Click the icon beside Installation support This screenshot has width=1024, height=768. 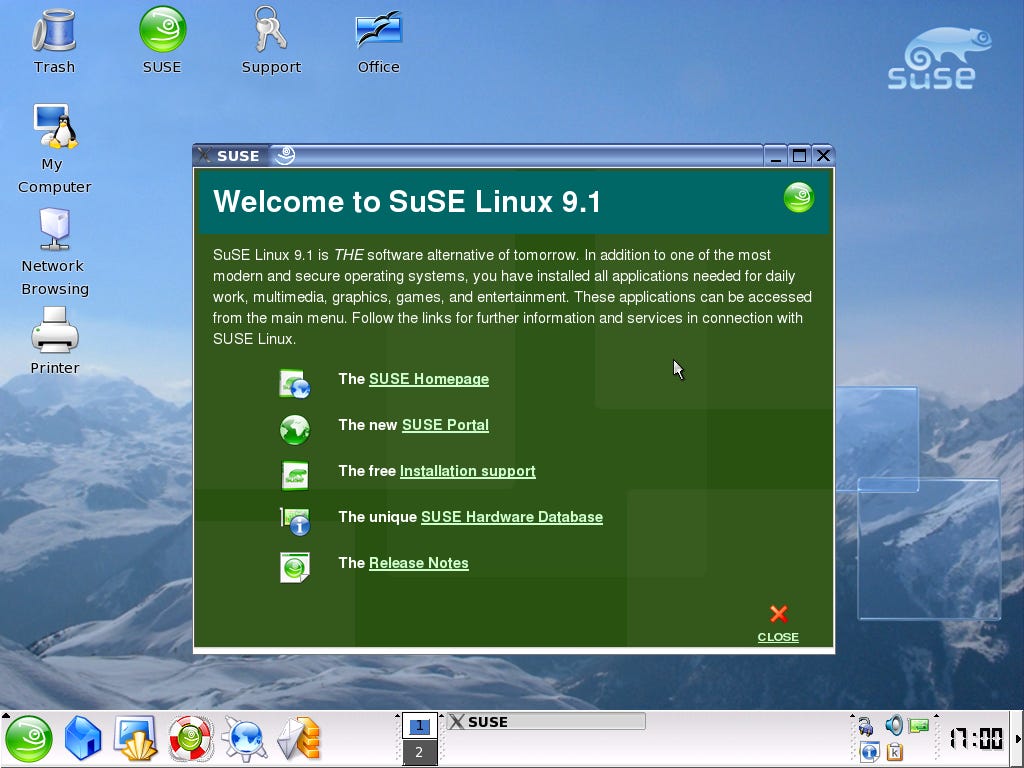(295, 475)
